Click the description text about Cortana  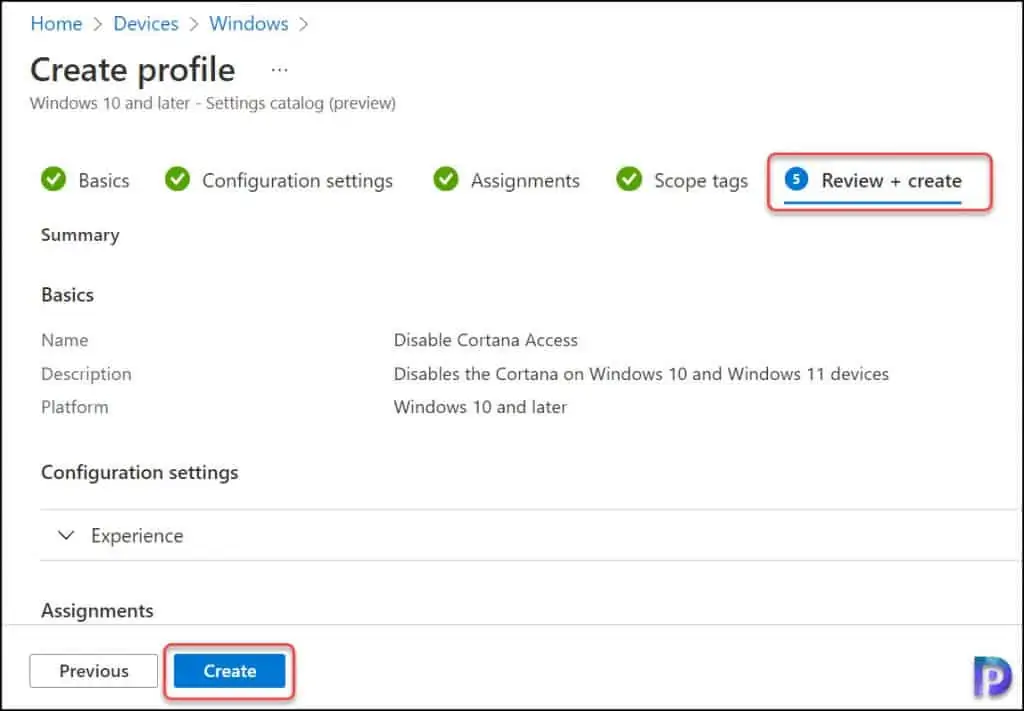tap(641, 373)
